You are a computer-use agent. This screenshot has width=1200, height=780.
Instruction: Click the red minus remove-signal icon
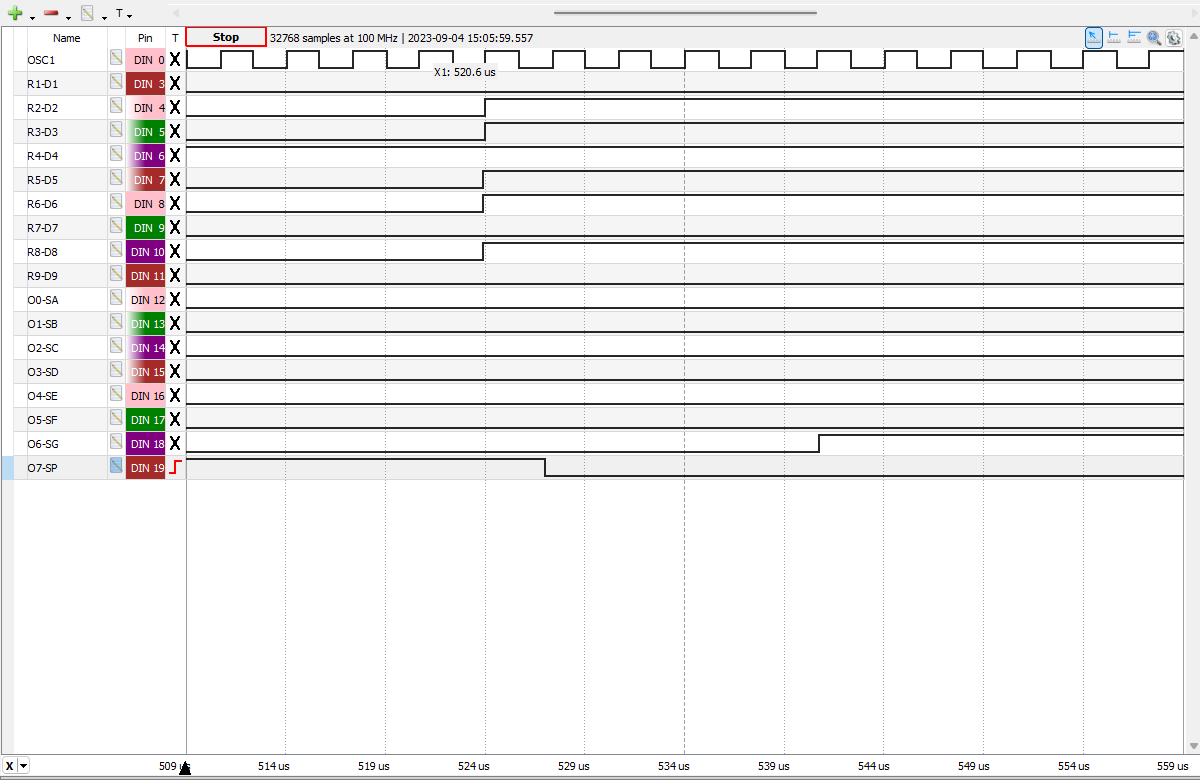(51, 14)
